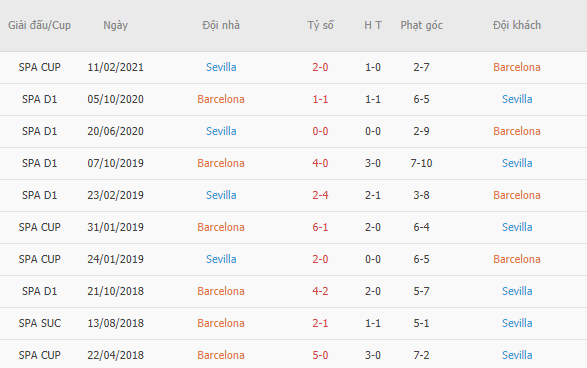Click the Ngày column header
This screenshot has width=587, height=368.
[x=115, y=25]
